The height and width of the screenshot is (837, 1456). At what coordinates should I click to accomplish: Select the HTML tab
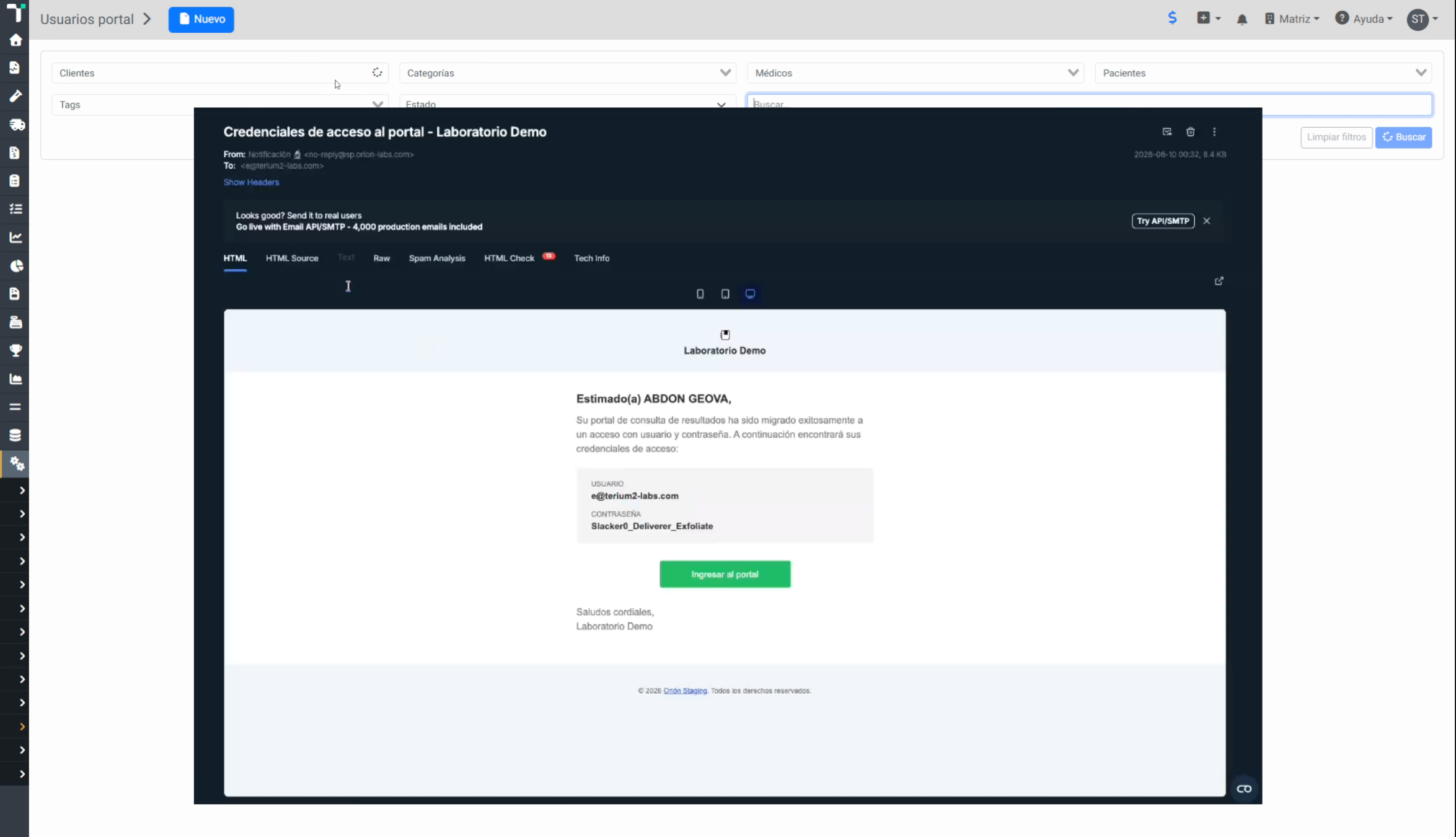pyautogui.click(x=235, y=258)
